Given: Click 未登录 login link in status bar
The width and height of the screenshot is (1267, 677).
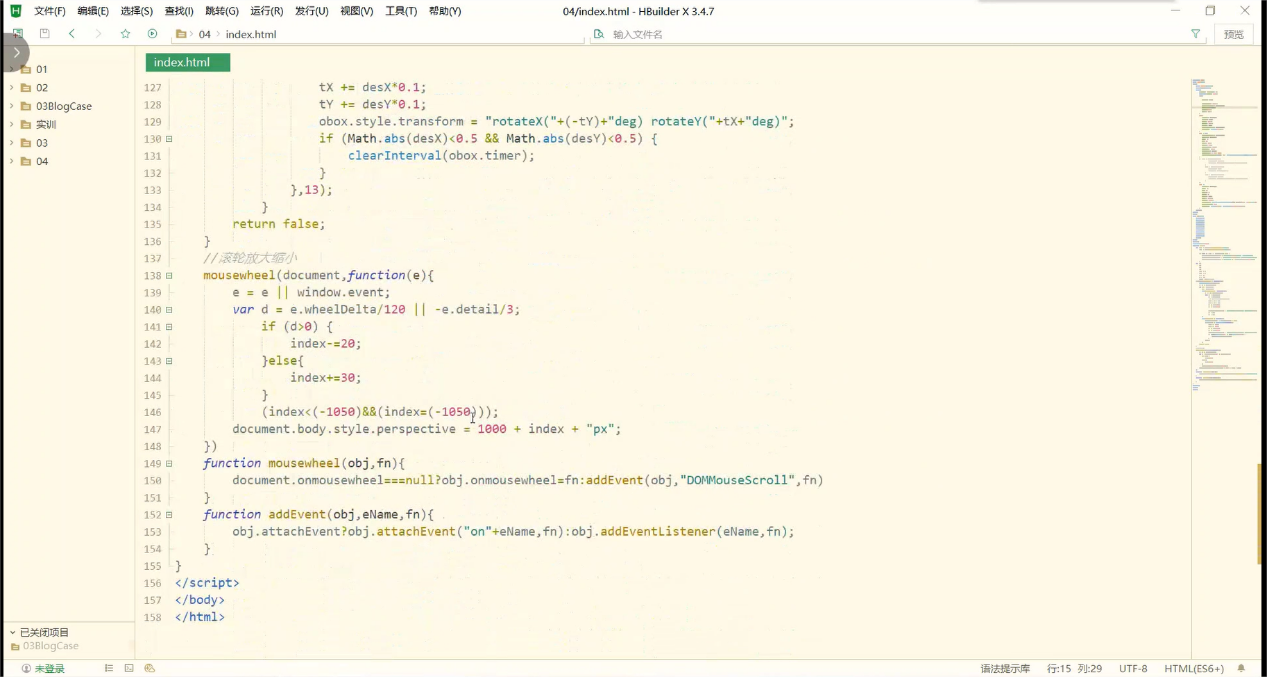Looking at the screenshot, I should pos(49,668).
